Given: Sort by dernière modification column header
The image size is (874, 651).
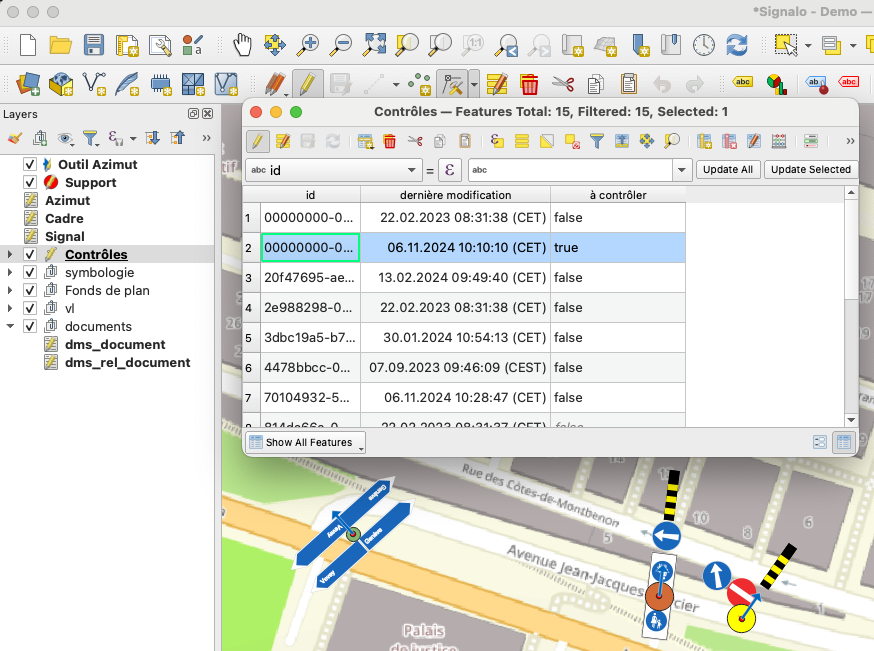Looking at the screenshot, I should [455, 195].
